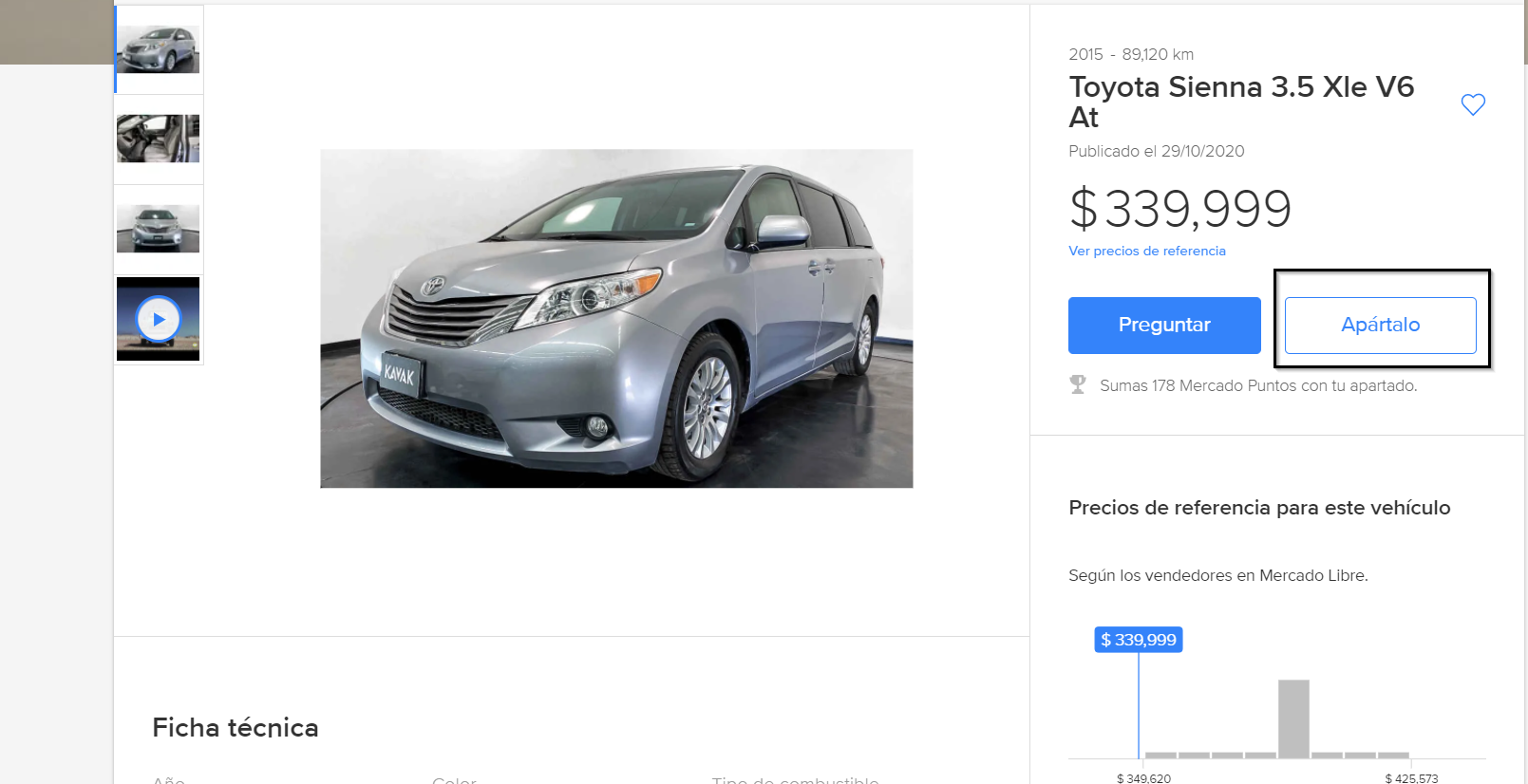Select the tallest bar in the price histogram
The height and width of the screenshot is (784, 1528).
point(1293,719)
